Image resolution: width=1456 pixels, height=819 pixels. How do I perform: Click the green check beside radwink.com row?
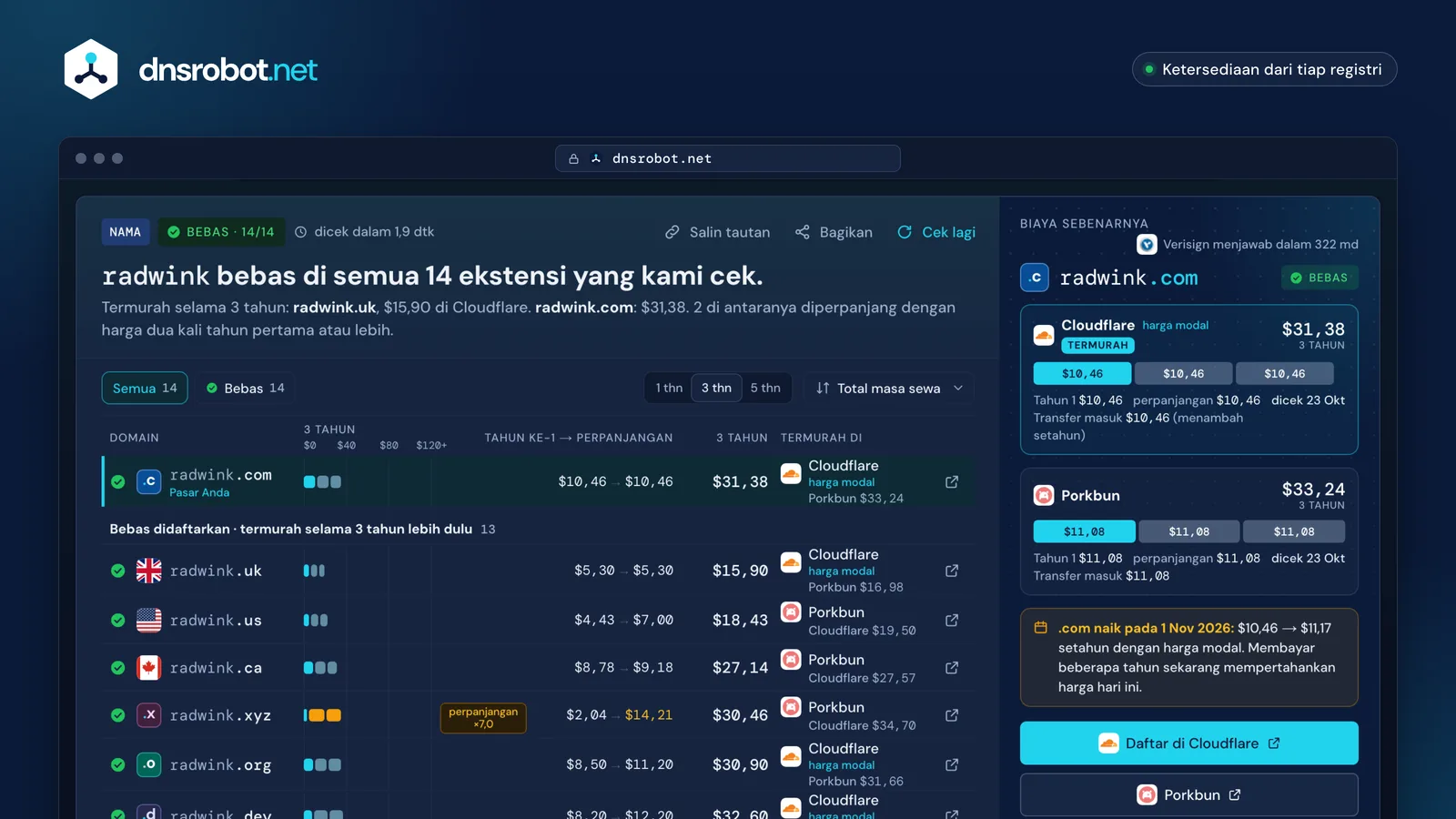pos(118,481)
